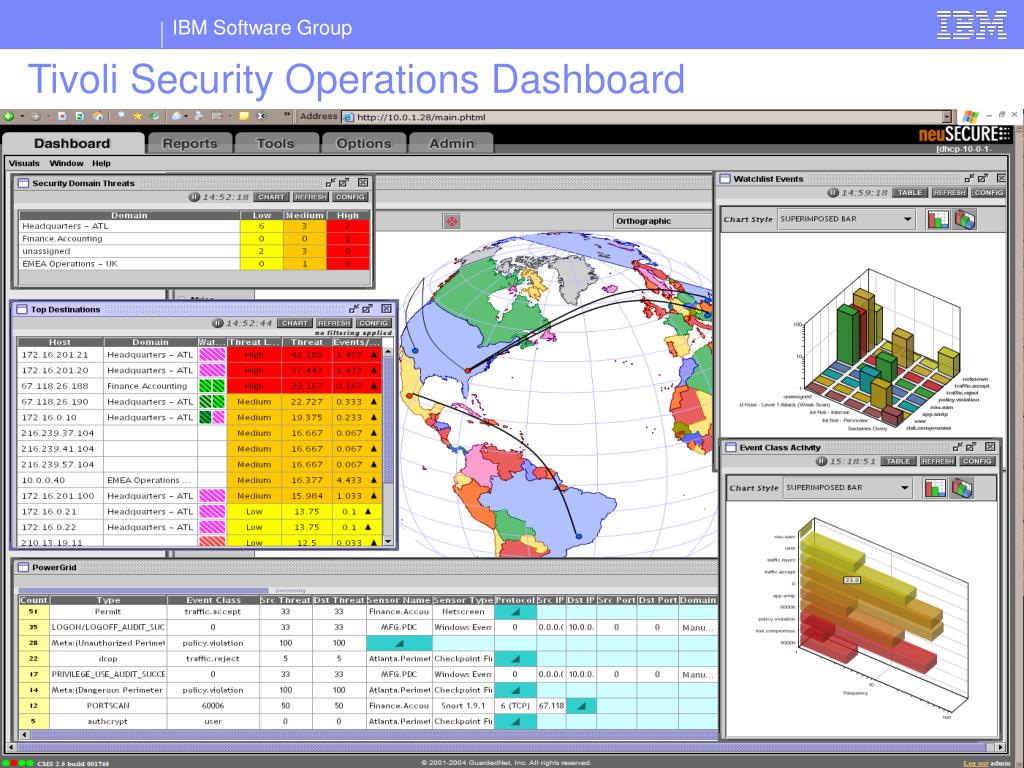This screenshot has width=1024, height=768.
Task: Expand the browser toolbar overflow chevron
Action: pyautogui.click(x=287, y=116)
